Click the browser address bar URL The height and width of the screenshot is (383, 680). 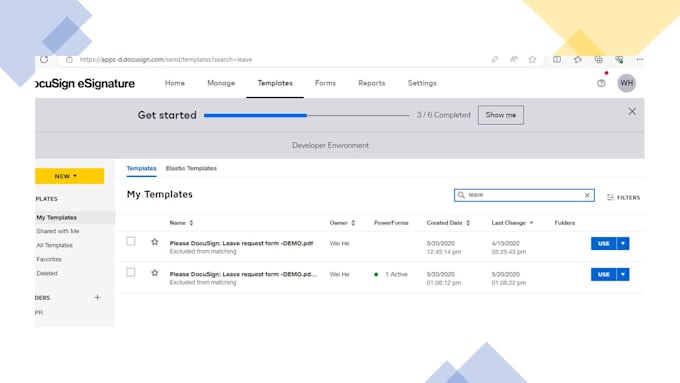tap(166, 59)
